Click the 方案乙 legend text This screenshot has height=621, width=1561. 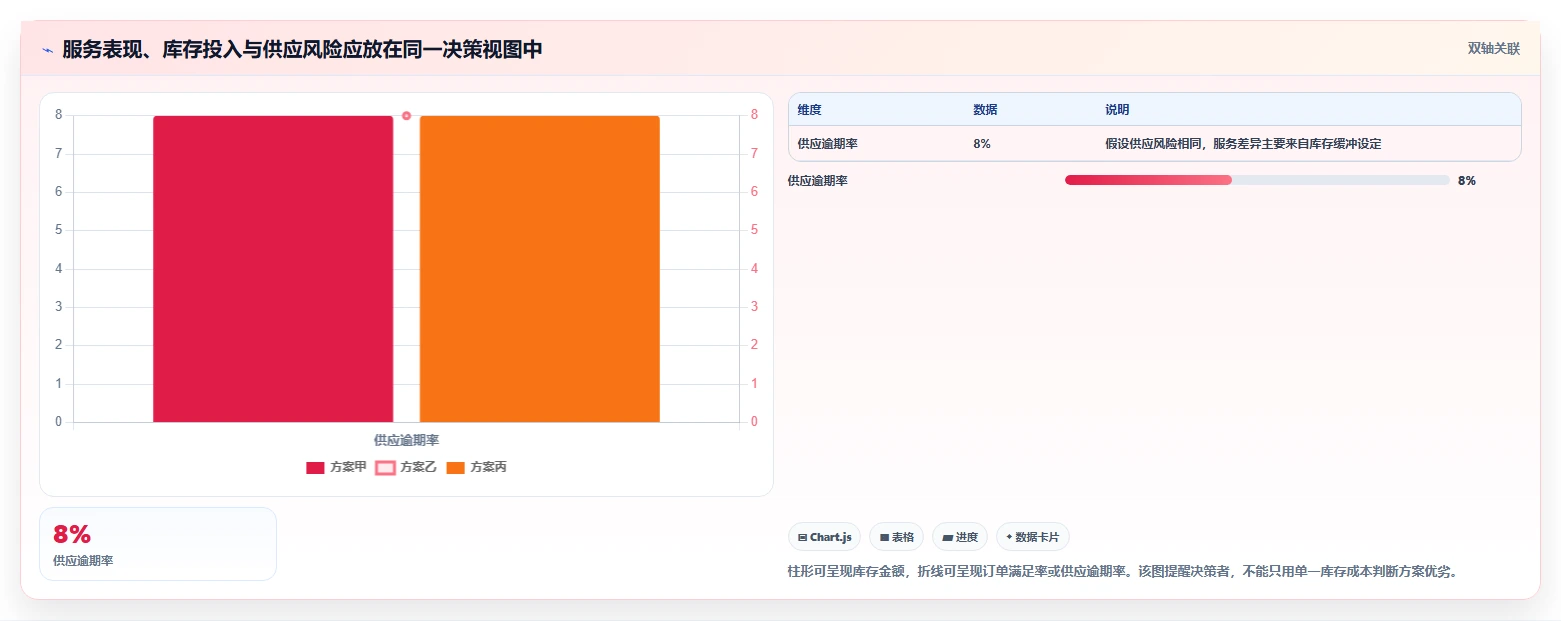[418, 468]
